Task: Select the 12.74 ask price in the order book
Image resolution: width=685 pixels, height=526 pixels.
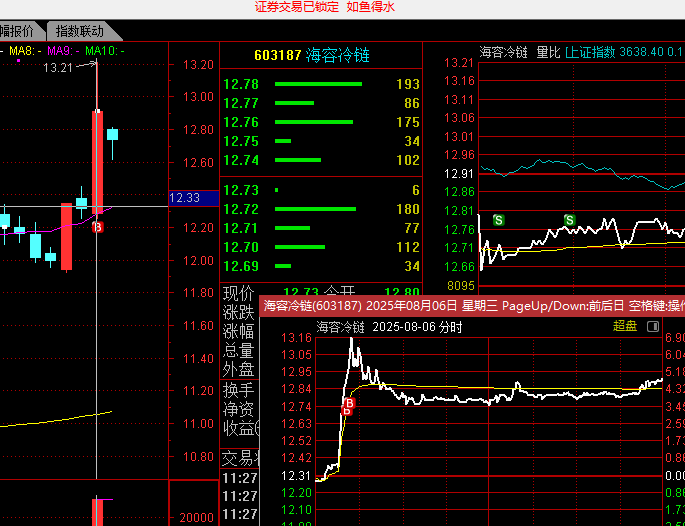Action: click(x=241, y=160)
